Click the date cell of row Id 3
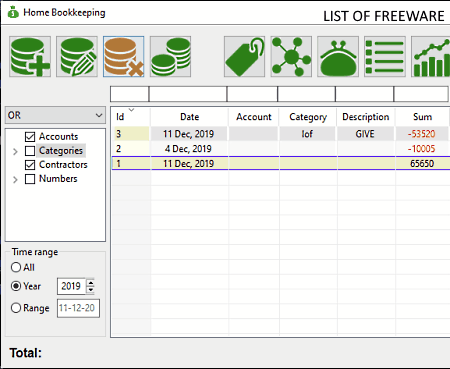This screenshot has width=450, height=369. point(189,134)
